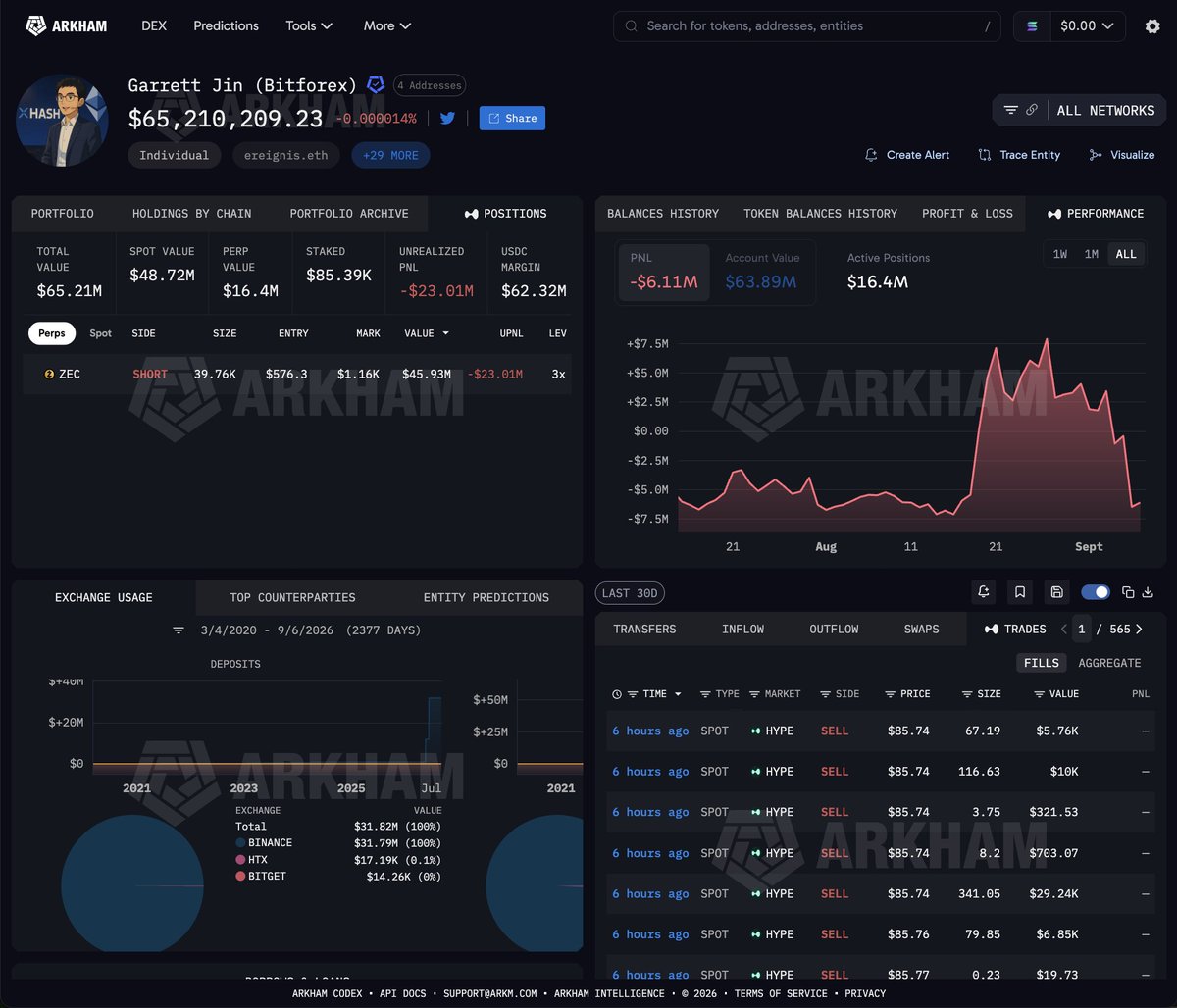
Task: Click the PNL metric card in the performance panel
Action: (x=664, y=273)
